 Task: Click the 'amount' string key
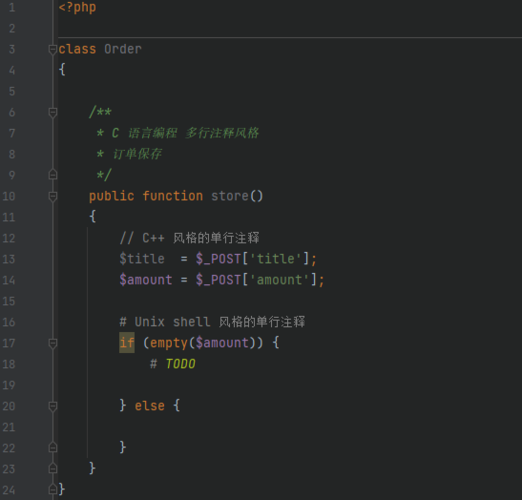pyautogui.click(x=279, y=280)
